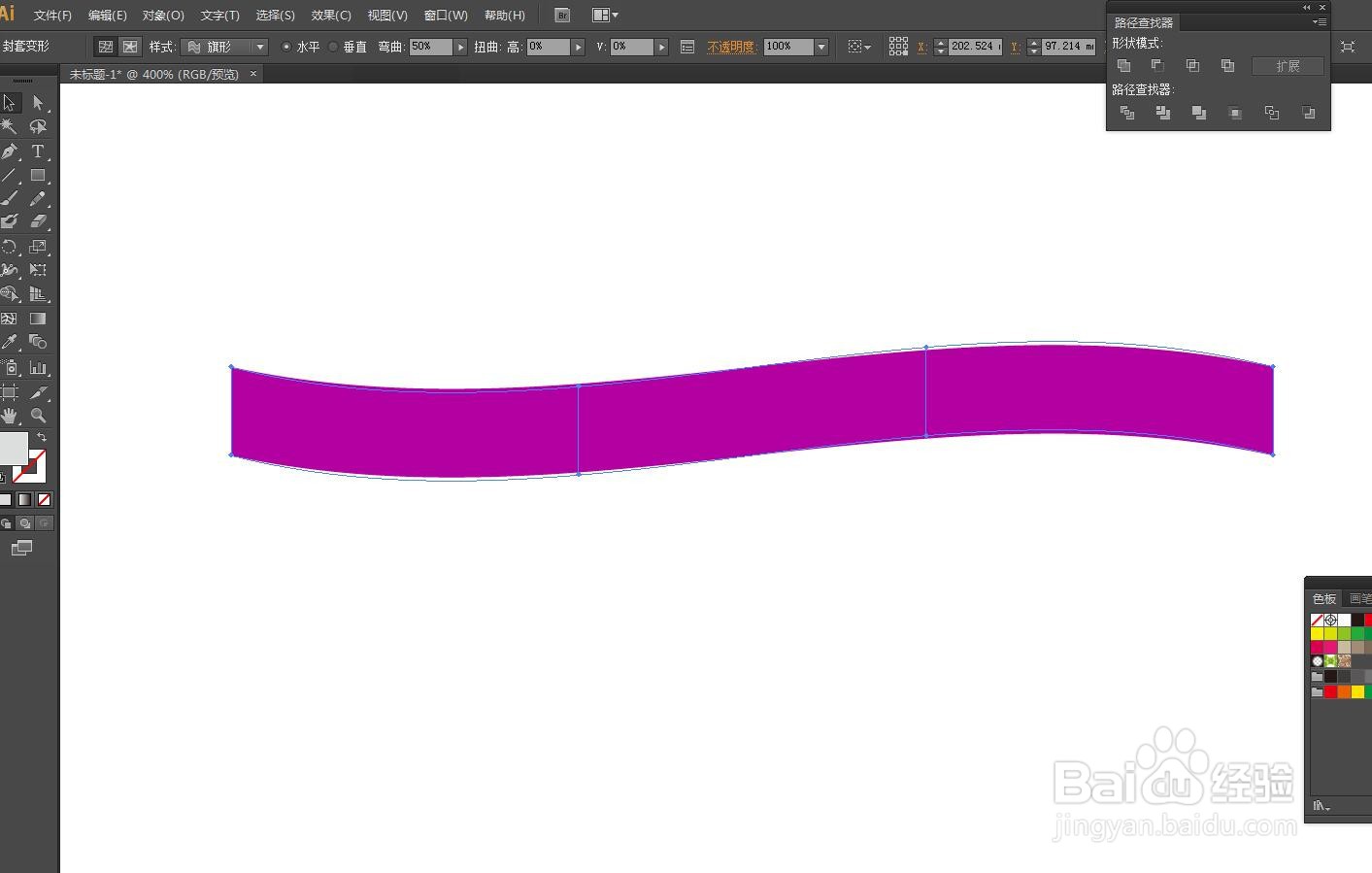
Task: Click Exclude shape mode icon
Action: coord(1227,66)
